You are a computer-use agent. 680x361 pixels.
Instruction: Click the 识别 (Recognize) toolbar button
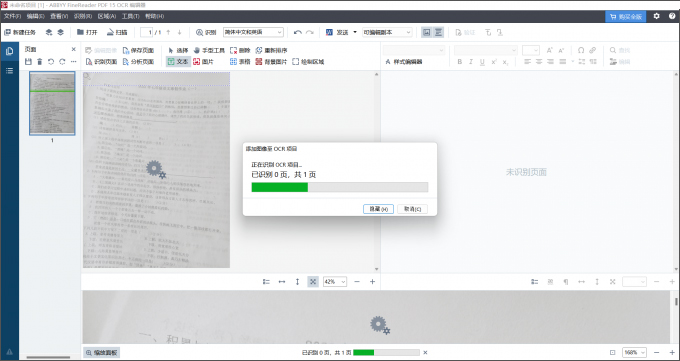click(x=206, y=33)
